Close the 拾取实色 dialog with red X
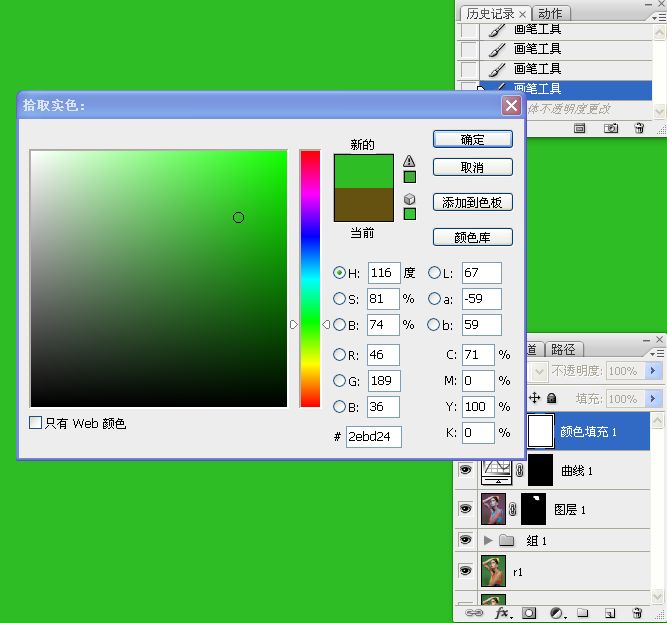 (511, 105)
